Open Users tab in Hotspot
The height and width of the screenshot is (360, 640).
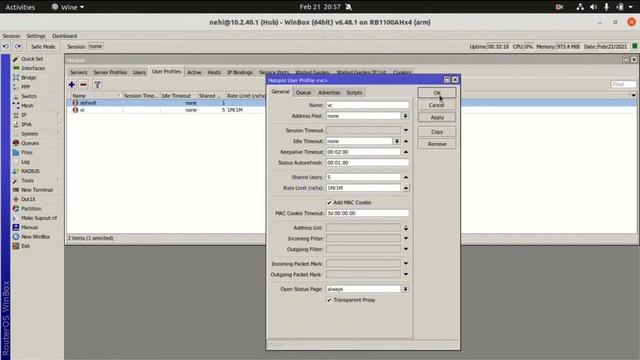[x=139, y=72]
